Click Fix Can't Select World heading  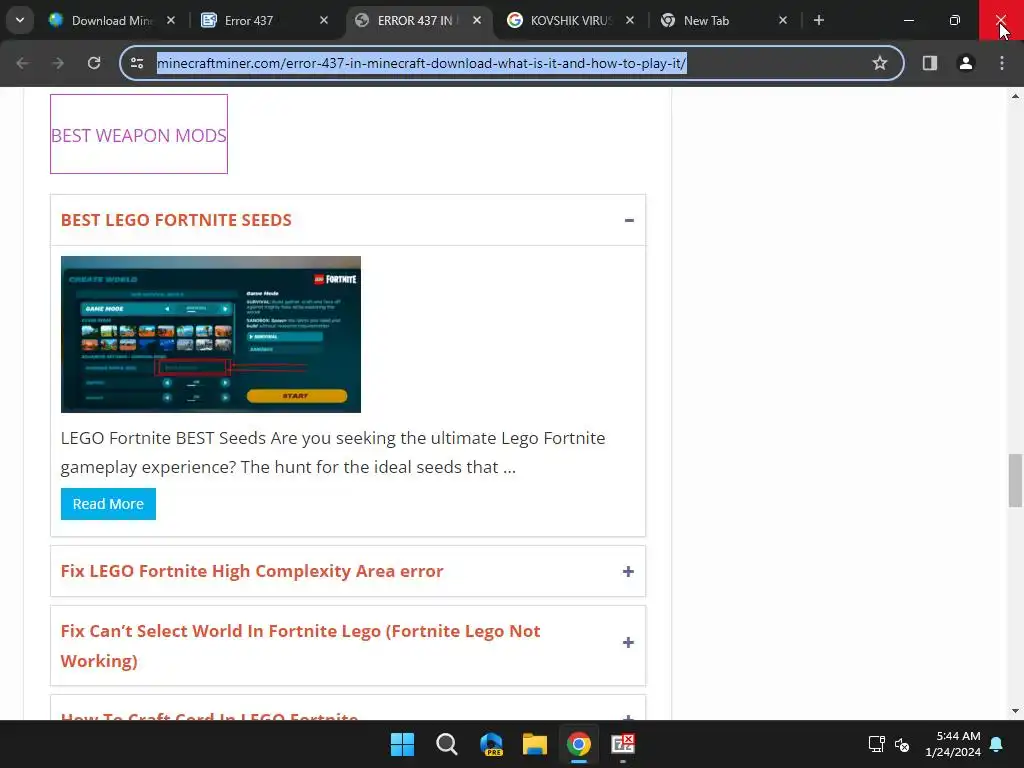(300, 646)
